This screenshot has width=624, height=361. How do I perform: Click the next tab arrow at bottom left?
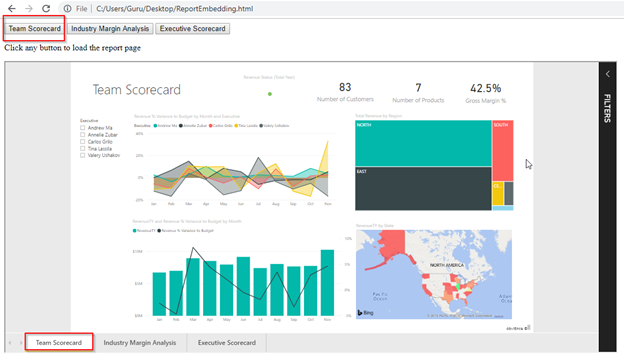click(21, 343)
